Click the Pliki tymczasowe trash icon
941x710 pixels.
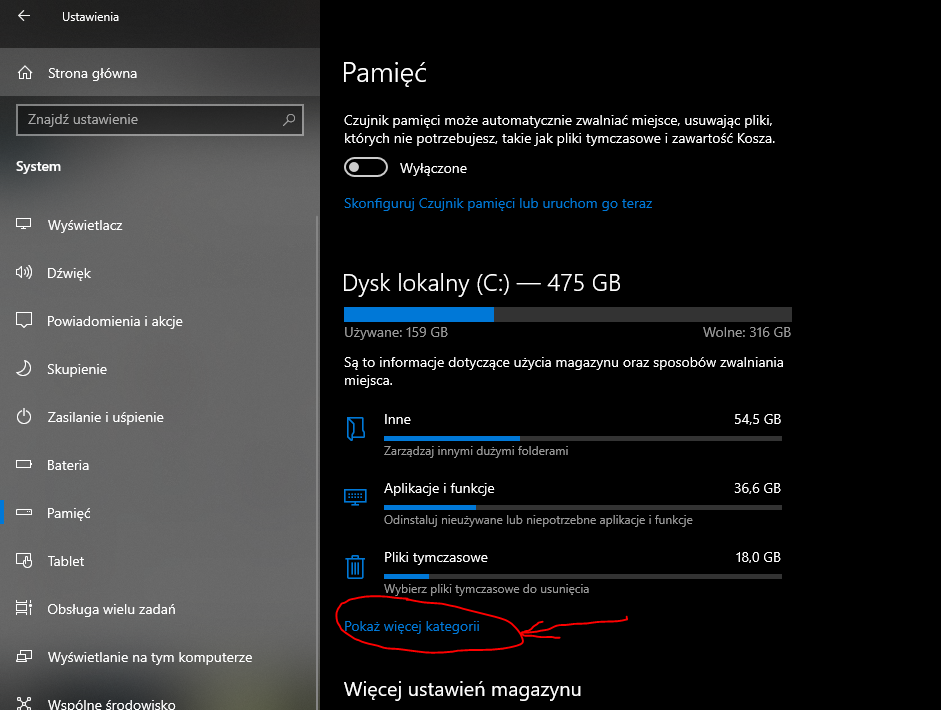(355, 566)
